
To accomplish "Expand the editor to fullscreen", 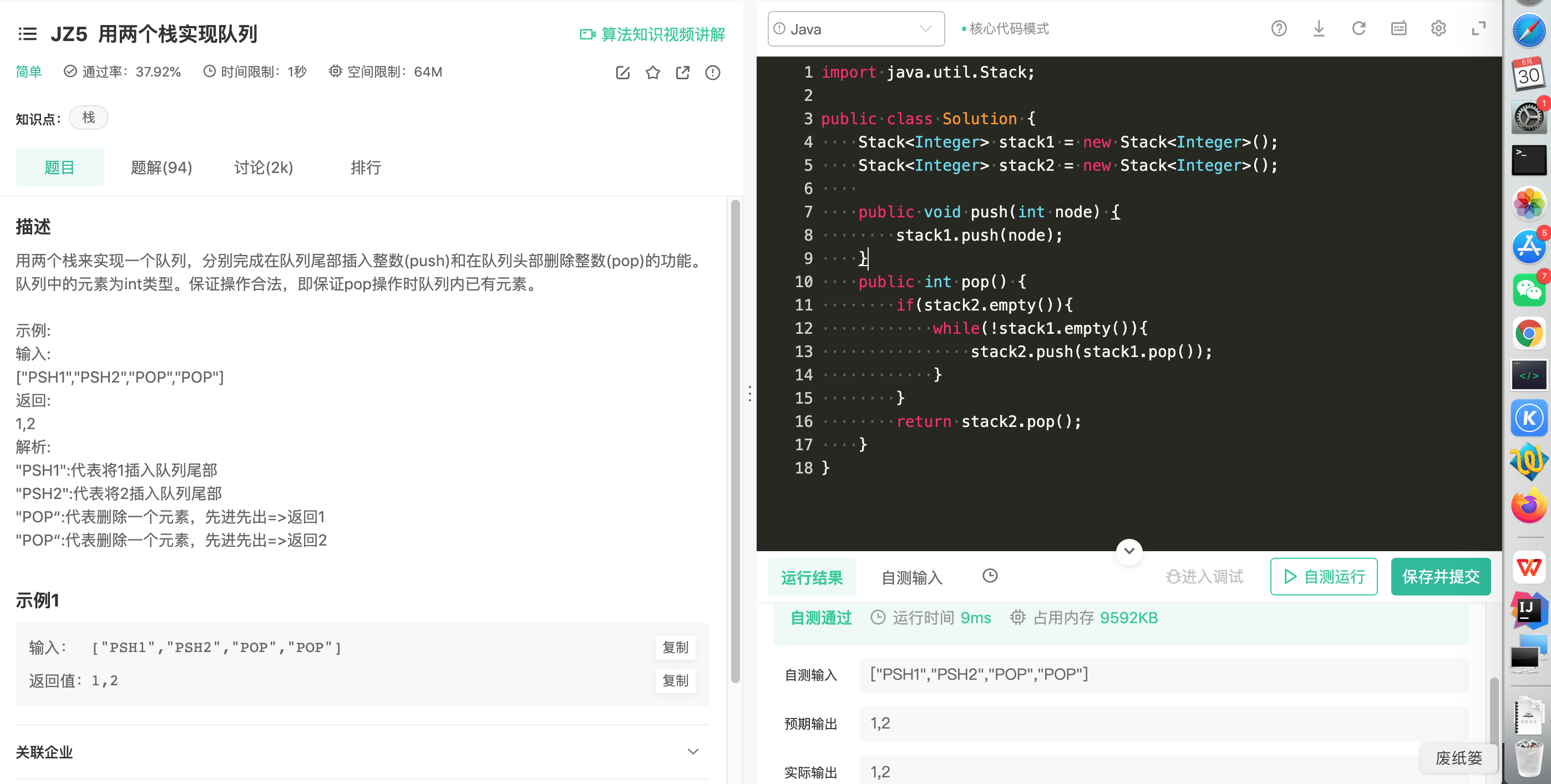I will (x=1479, y=28).
